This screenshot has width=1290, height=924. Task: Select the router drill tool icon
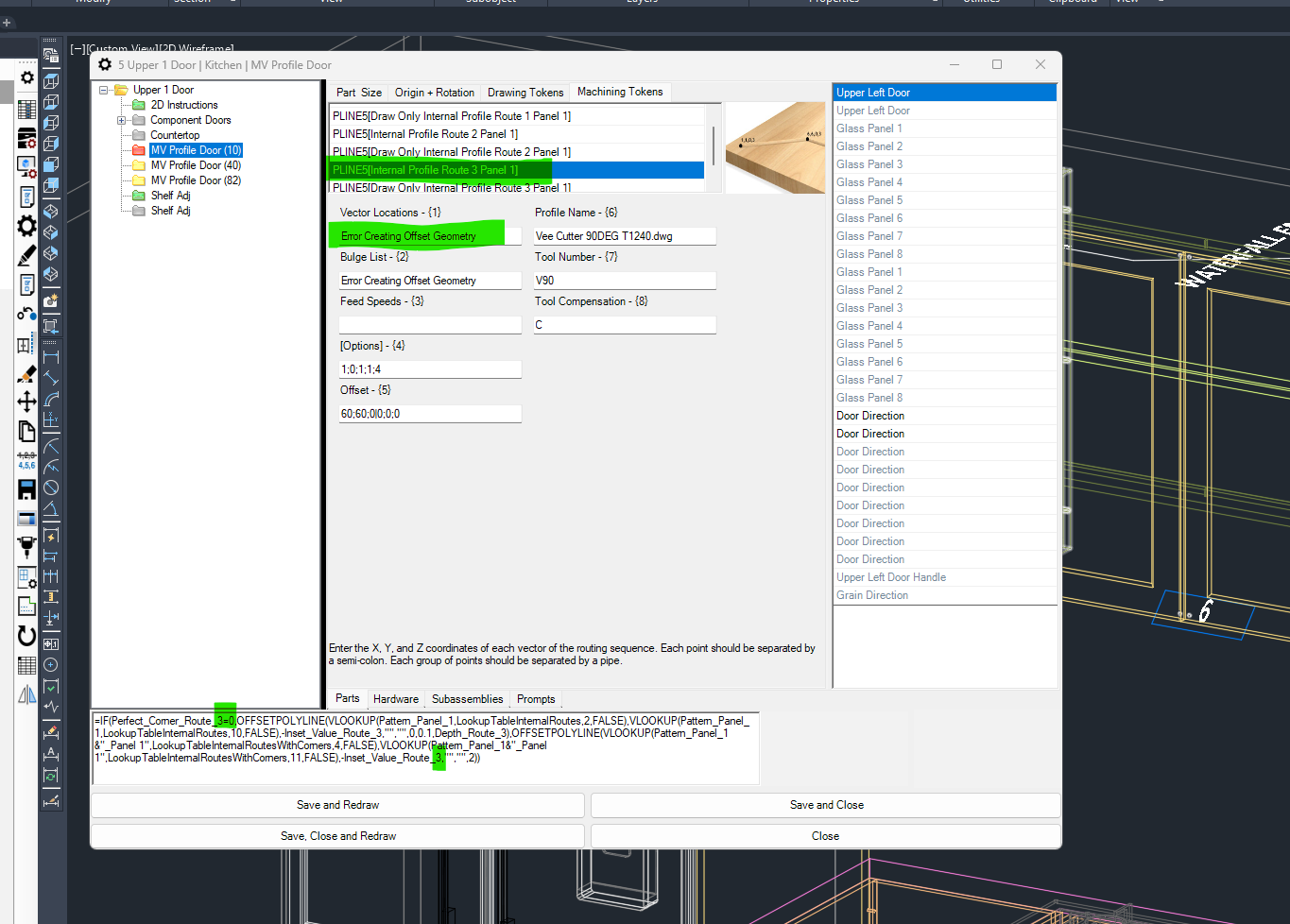pyautogui.click(x=26, y=546)
